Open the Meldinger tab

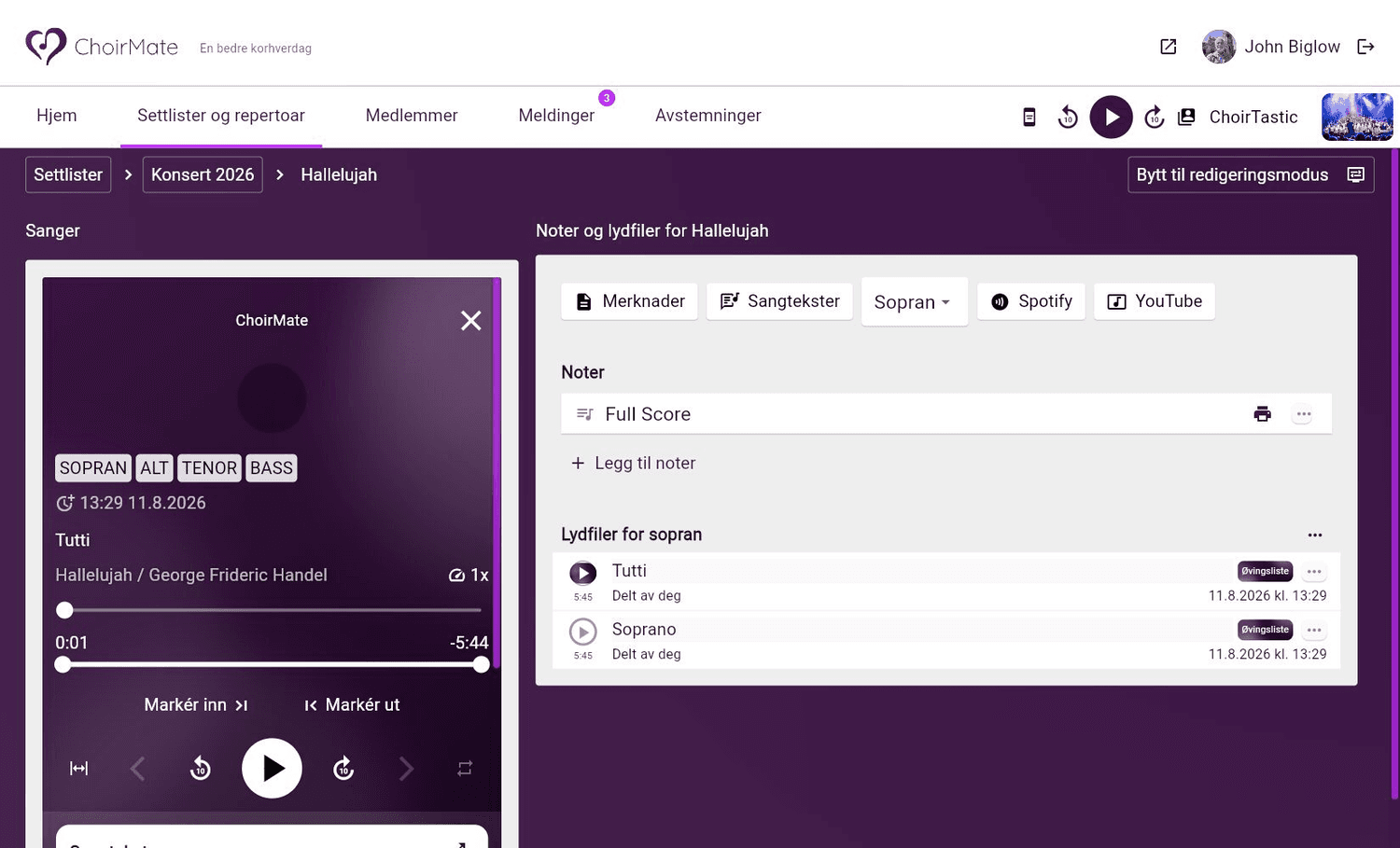(x=556, y=116)
